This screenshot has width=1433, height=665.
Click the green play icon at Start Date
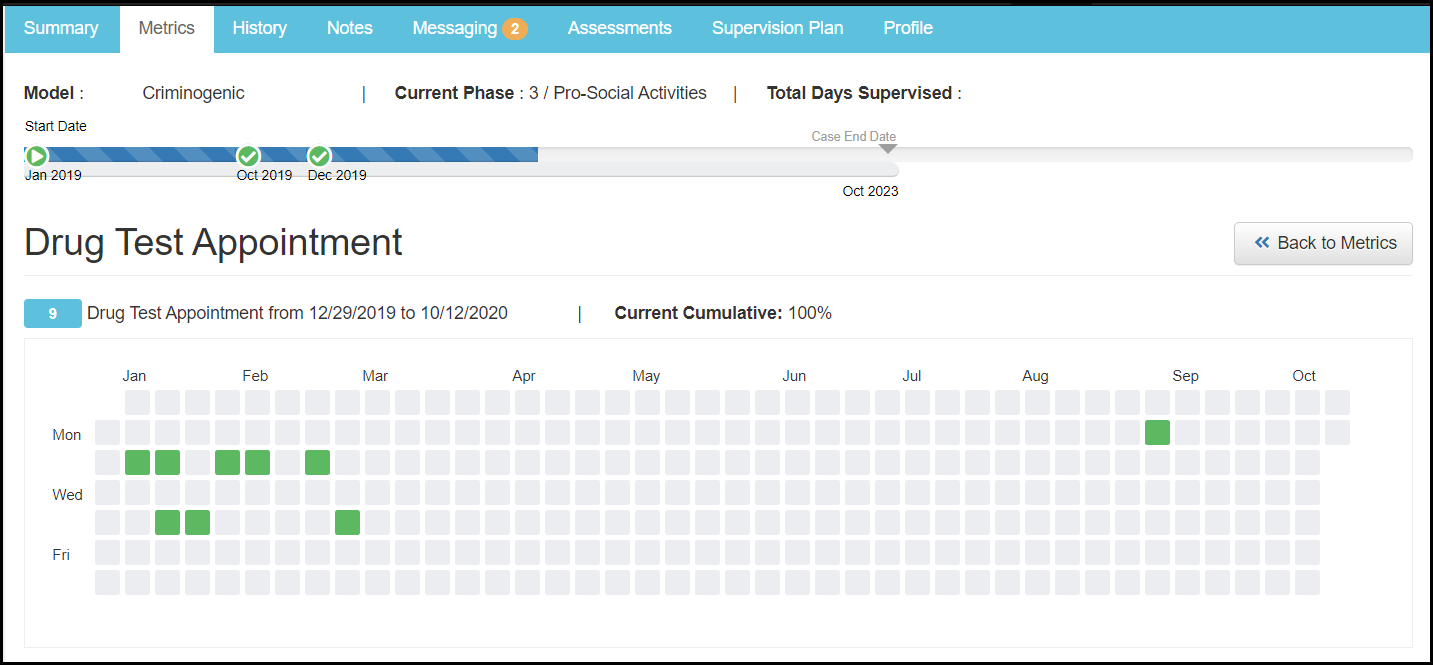point(37,156)
